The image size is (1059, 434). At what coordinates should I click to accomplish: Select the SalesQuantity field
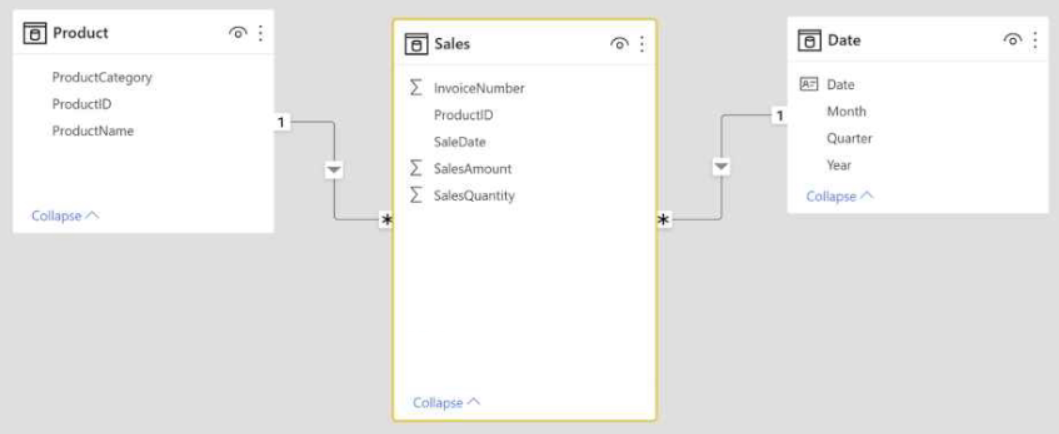(474, 196)
